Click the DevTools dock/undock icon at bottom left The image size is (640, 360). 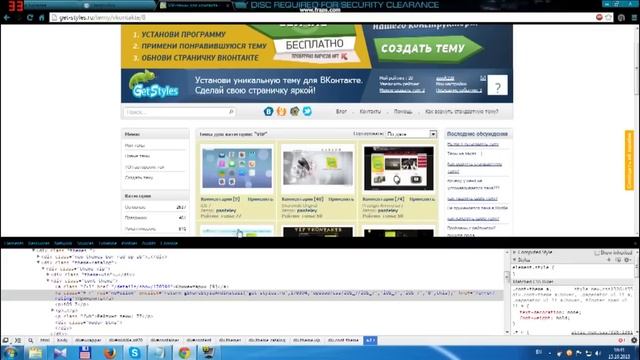point(5,340)
